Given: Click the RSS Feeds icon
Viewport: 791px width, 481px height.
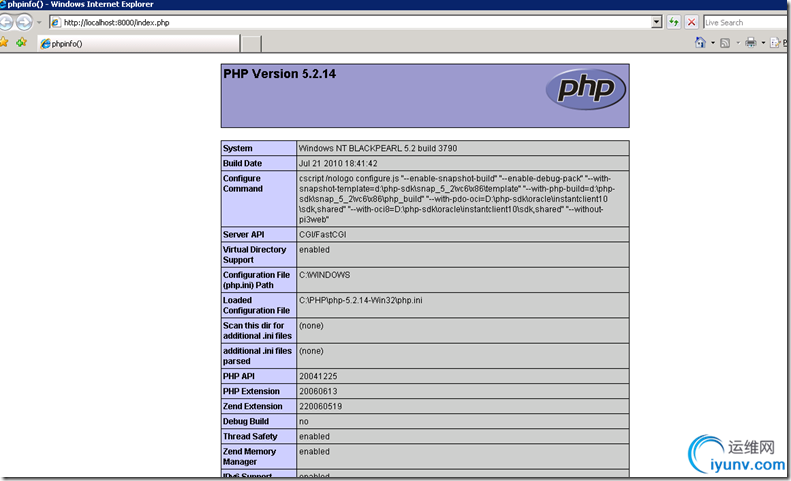Looking at the screenshot, I should coord(725,43).
